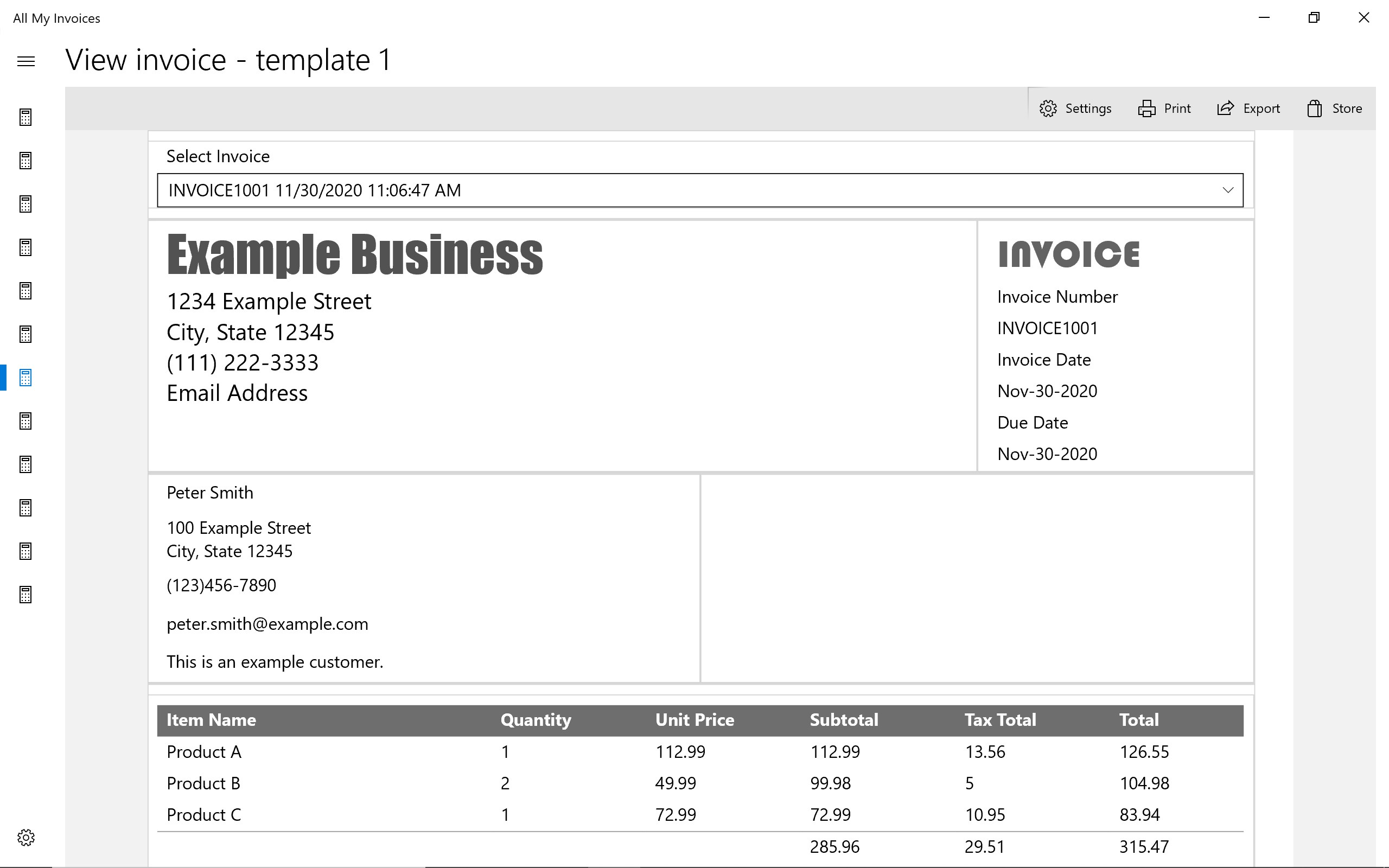Screen dimensions: 1389x868
Task: Select the fourth template icon in the sidebar
Action: (26, 248)
